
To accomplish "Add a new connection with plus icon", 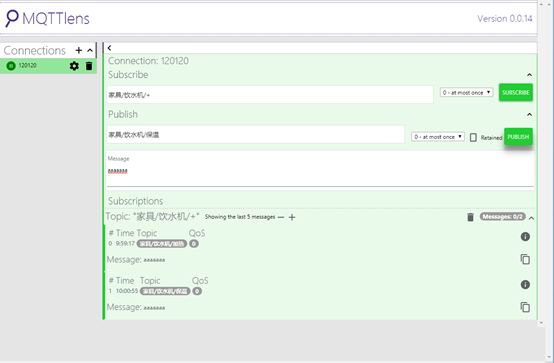I will coord(79,51).
